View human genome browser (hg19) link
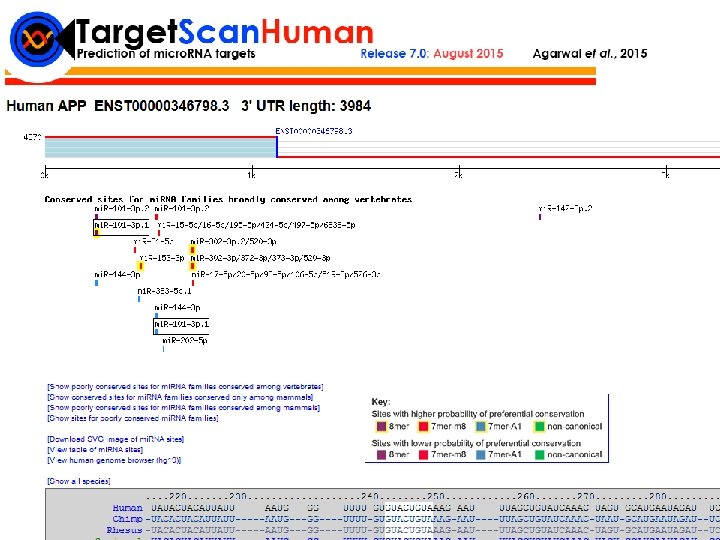The image size is (720, 540). (114, 460)
